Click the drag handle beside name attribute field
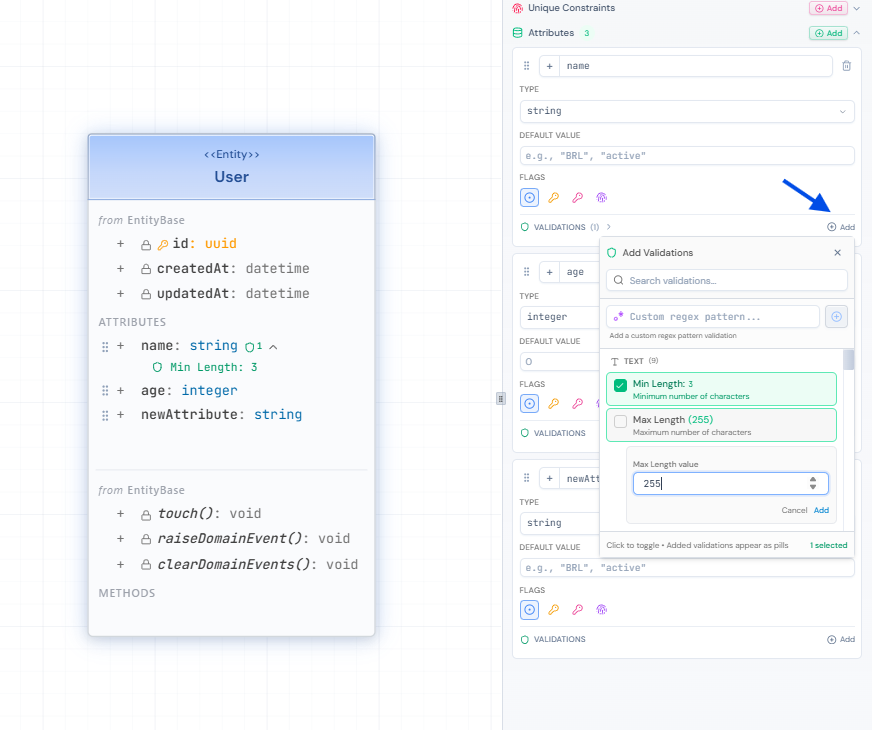This screenshot has width=872, height=730. [527, 66]
